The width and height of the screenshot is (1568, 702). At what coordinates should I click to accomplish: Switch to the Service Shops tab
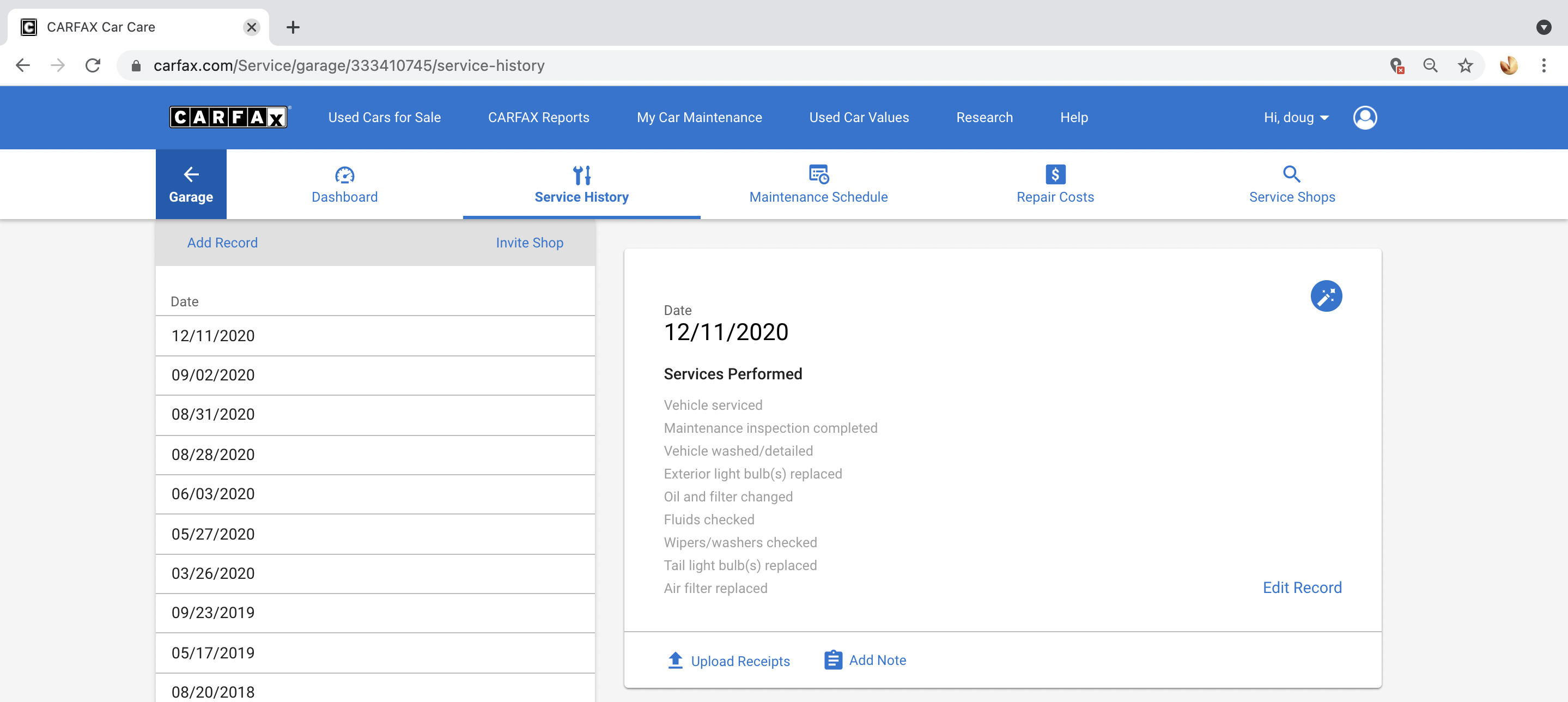1292,184
